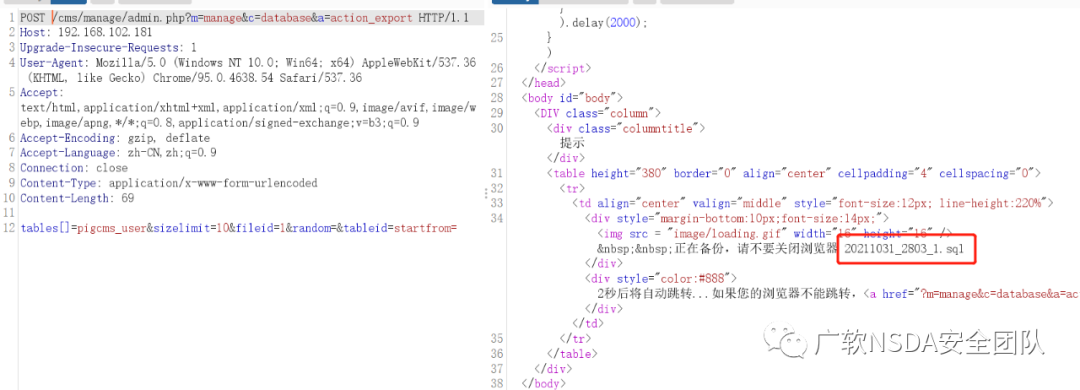1080x390 pixels.
Task: Click the Upgrade-Insecure-Requests: 1 header
Action: pos(108,48)
